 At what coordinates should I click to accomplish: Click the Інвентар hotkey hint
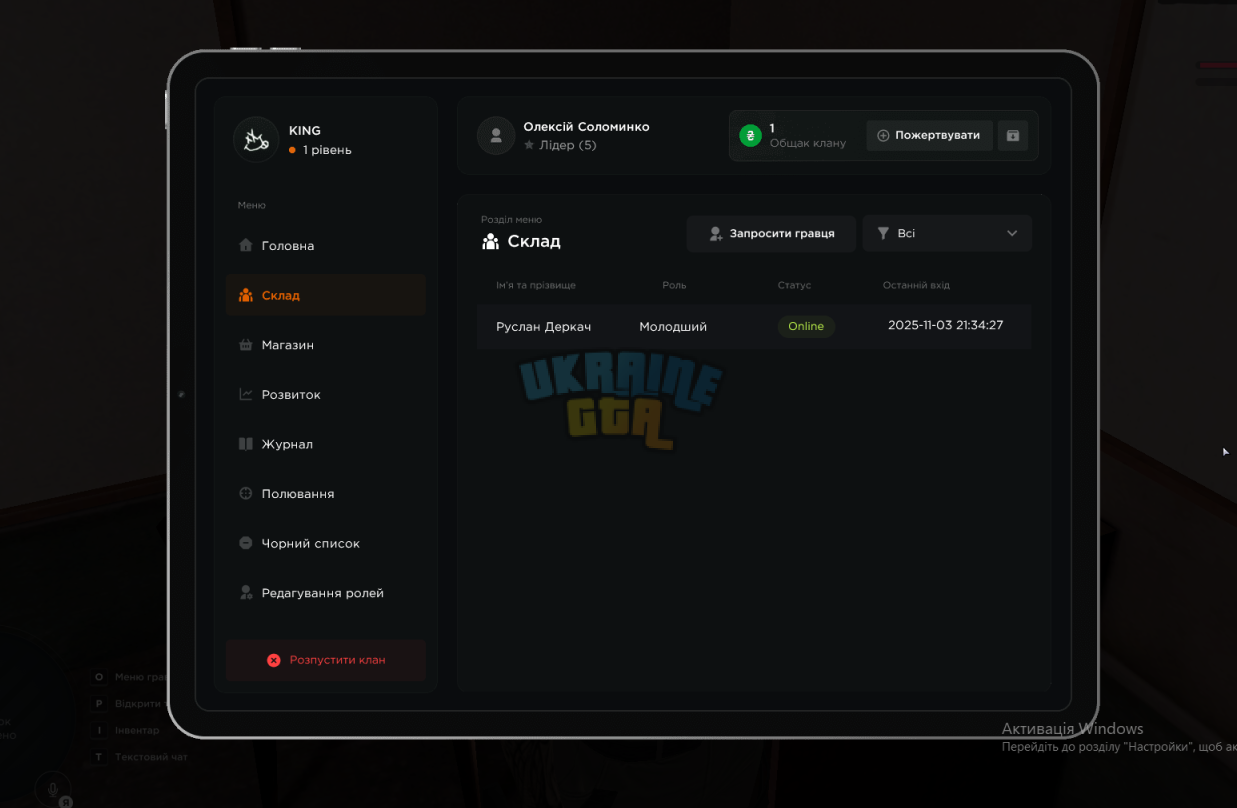[137, 731]
